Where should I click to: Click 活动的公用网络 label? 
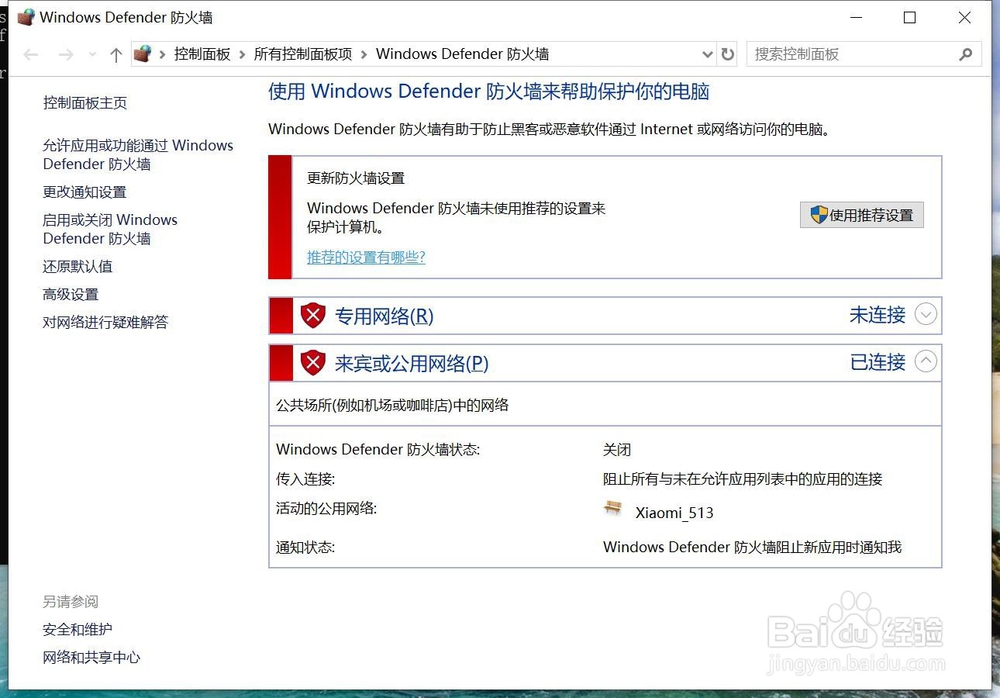(x=327, y=509)
